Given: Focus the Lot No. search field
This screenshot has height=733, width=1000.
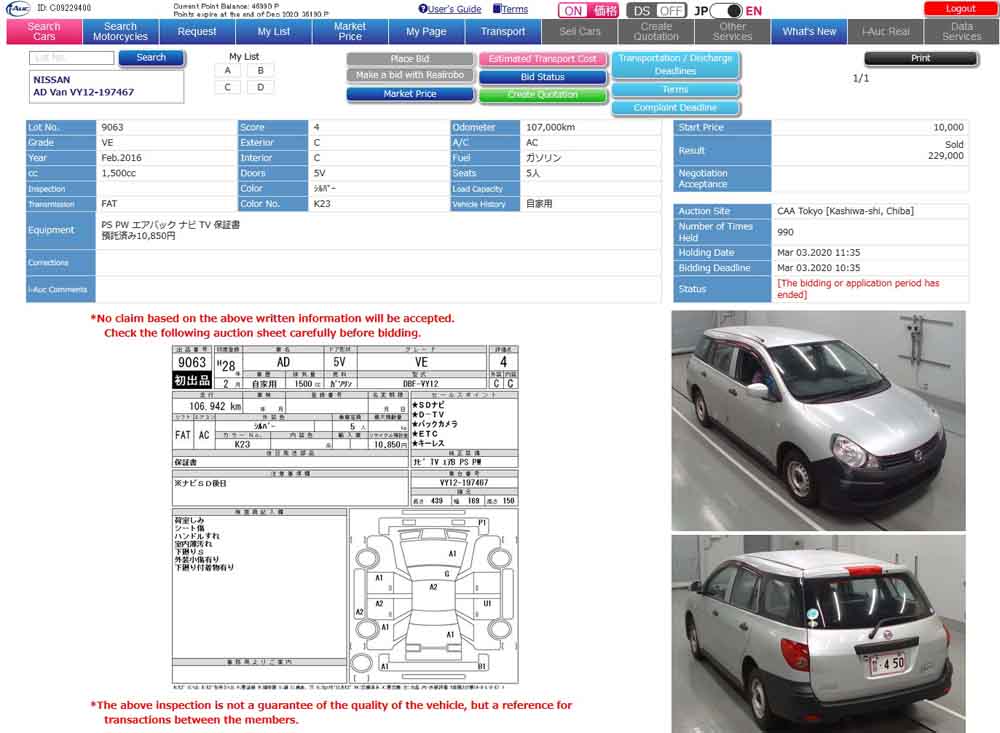Looking at the screenshot, I should 71,58.
